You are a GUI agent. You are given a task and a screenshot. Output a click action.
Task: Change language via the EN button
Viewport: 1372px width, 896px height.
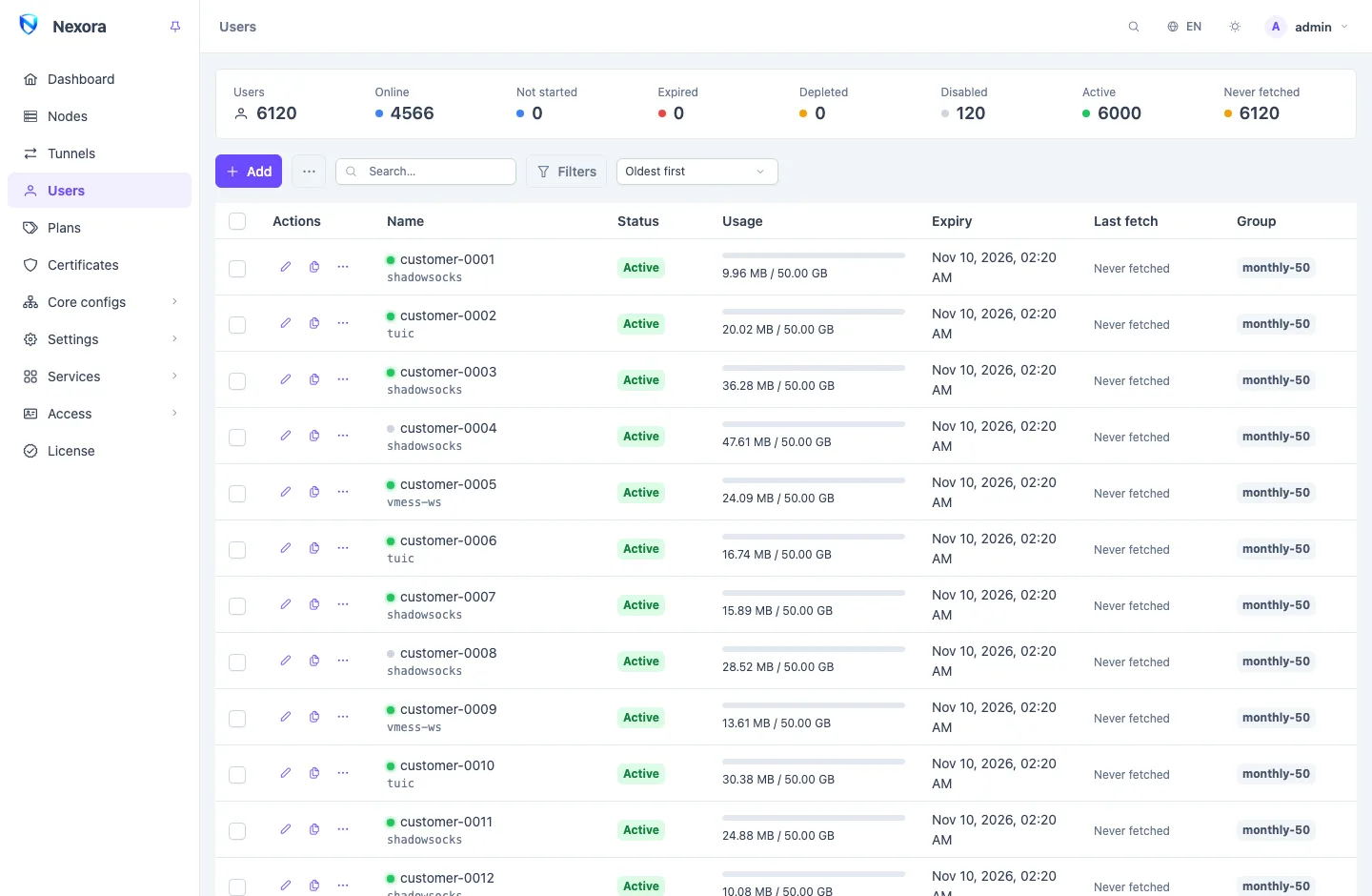coord(1184,27)
